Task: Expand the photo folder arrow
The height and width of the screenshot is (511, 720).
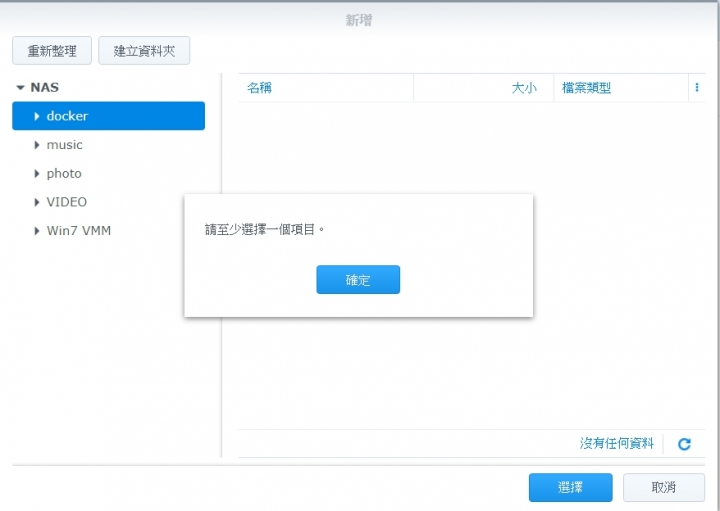Action: point(37,174)
